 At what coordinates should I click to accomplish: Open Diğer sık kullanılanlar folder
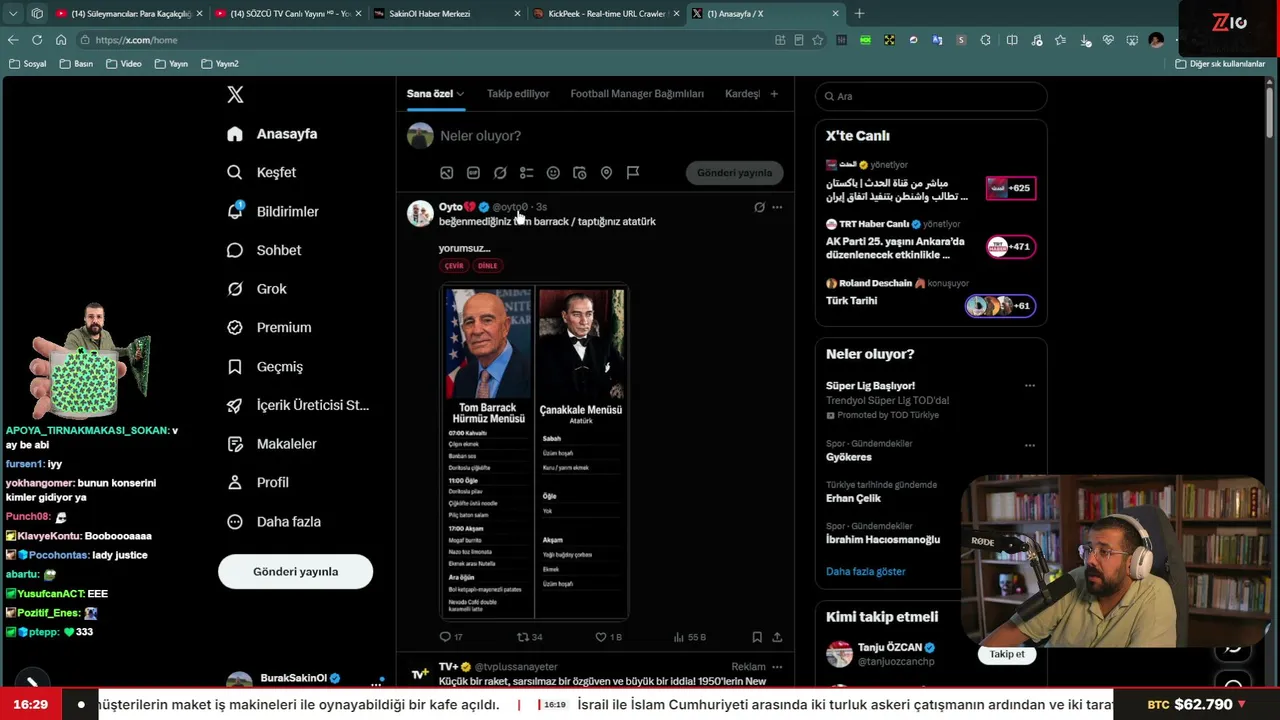point(1220,64)
